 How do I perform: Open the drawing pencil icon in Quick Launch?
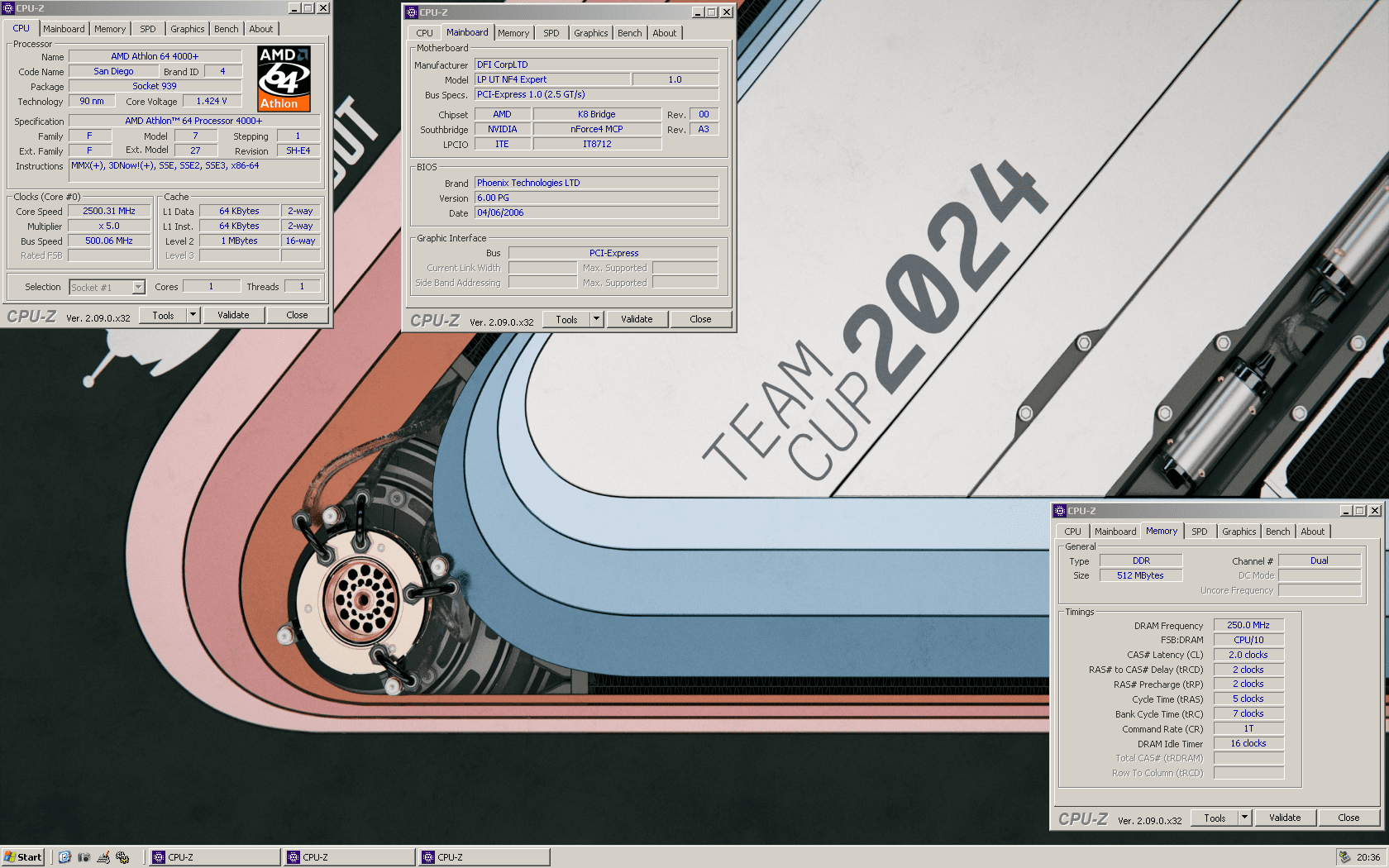click(x=103, y=857)
